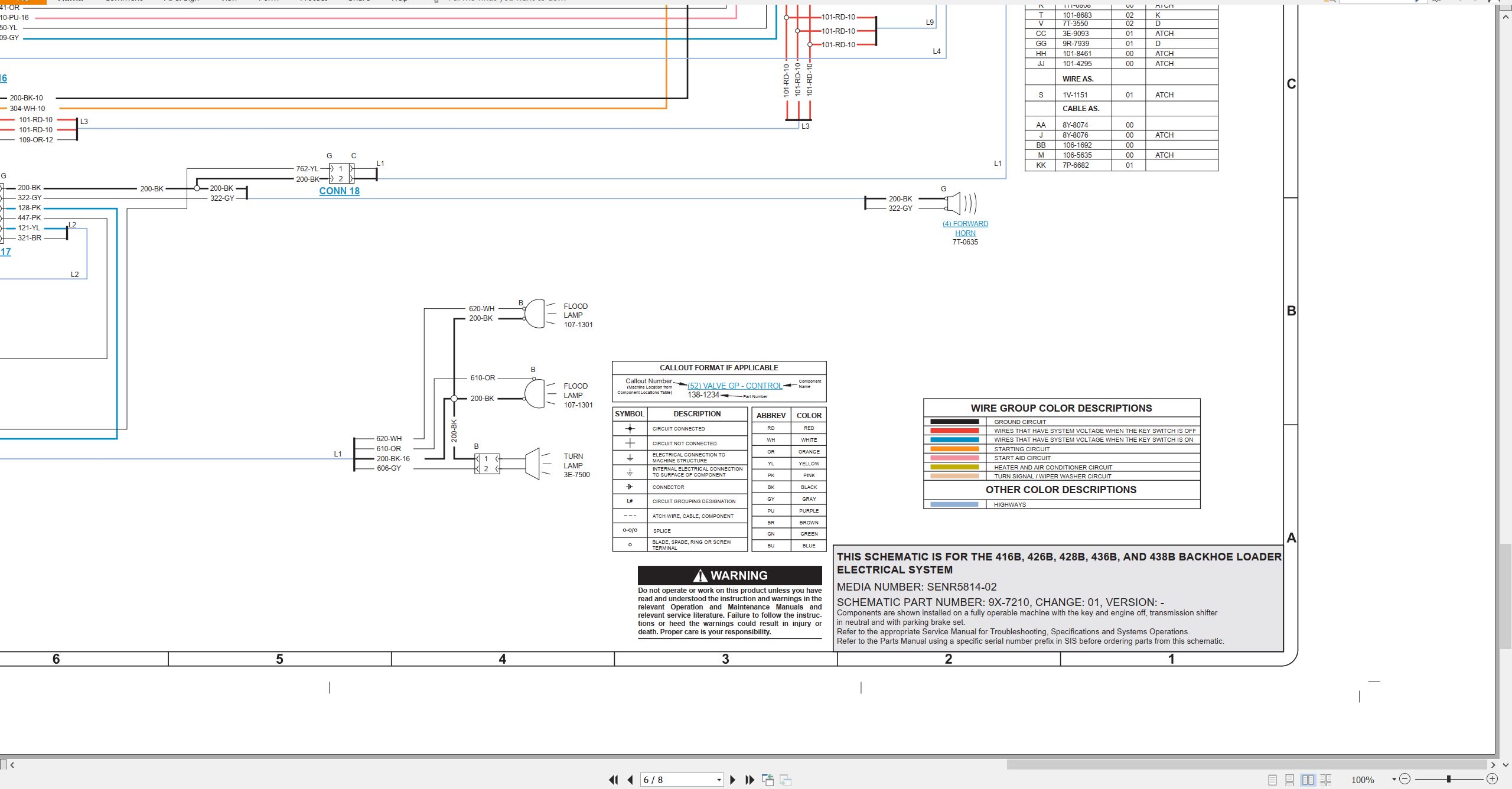Click the OTHER COLOR DESCRIPTIONS heading

coord(1061,490)
